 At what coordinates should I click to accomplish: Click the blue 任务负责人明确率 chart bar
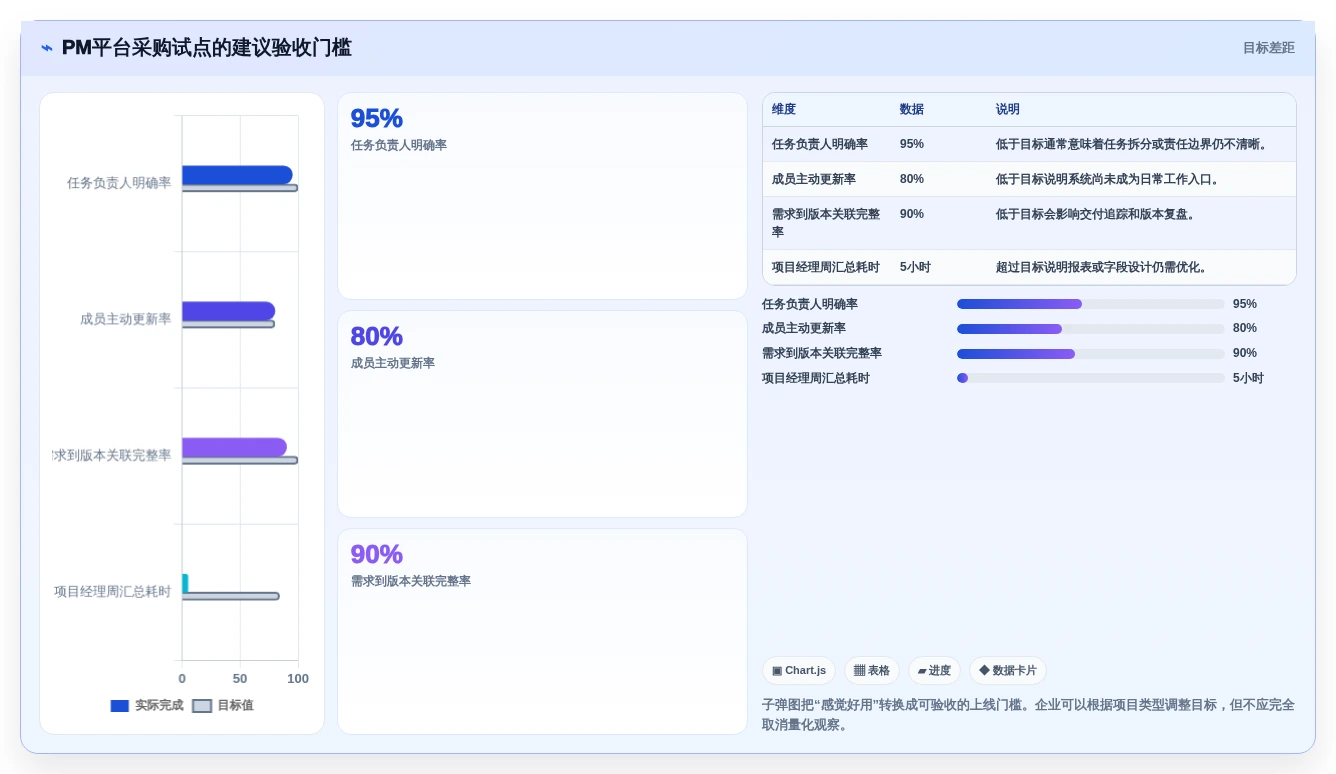pyautogui.click(x=237, y=175)
